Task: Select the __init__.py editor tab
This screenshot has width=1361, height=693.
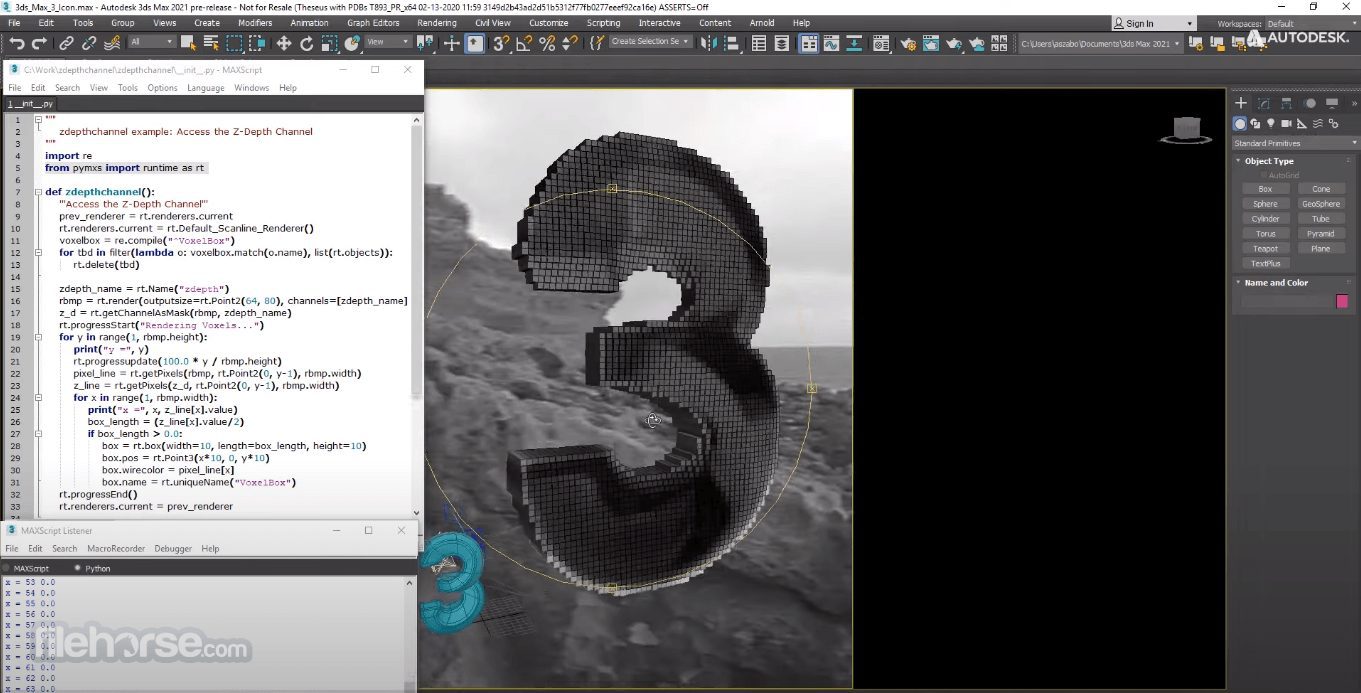Action: [30, 103]
